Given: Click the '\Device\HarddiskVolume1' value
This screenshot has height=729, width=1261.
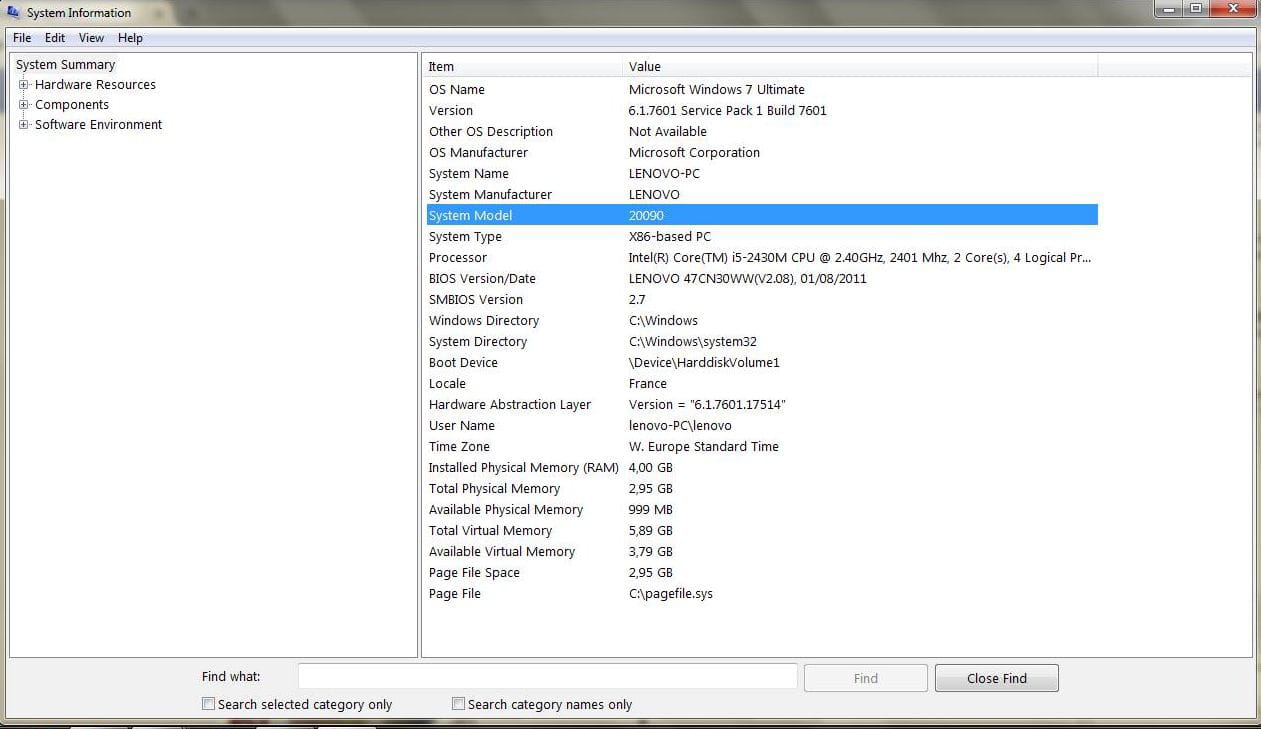Looking at the screenshot, I should tap(704, 363).
